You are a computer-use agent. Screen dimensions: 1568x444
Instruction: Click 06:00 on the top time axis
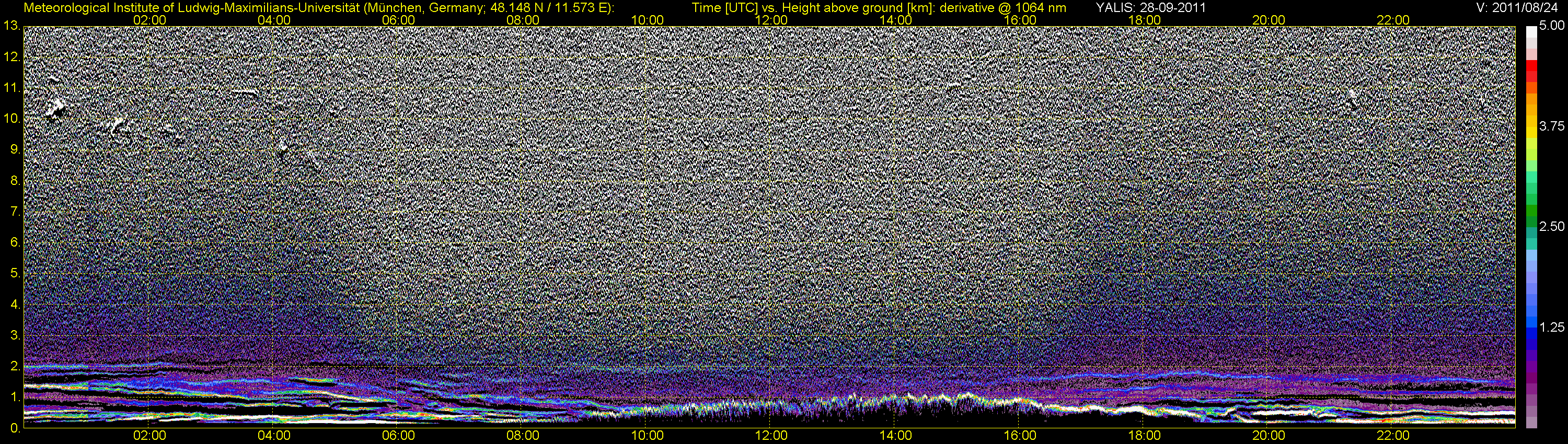tap(398, 20)
